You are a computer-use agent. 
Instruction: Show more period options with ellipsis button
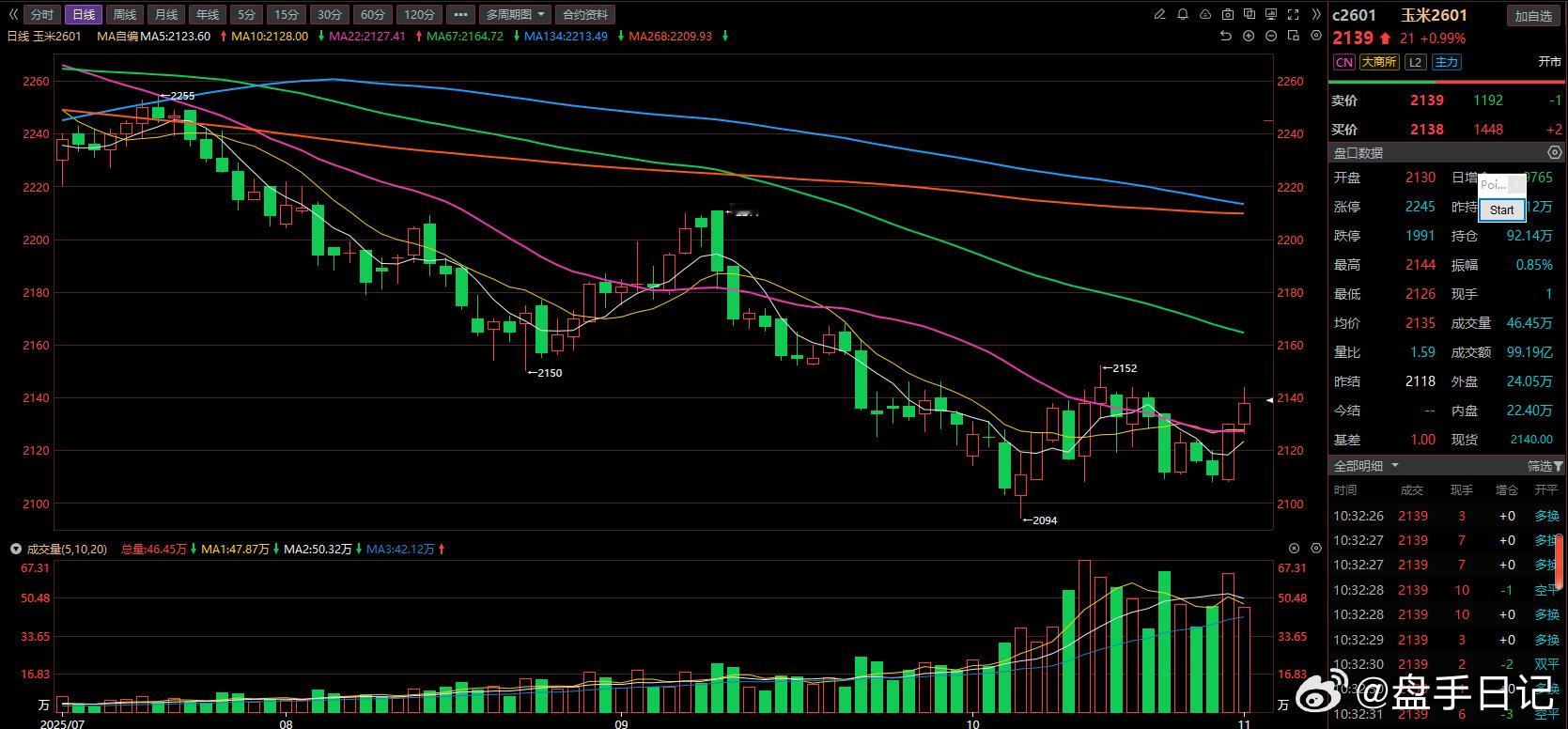459,14
